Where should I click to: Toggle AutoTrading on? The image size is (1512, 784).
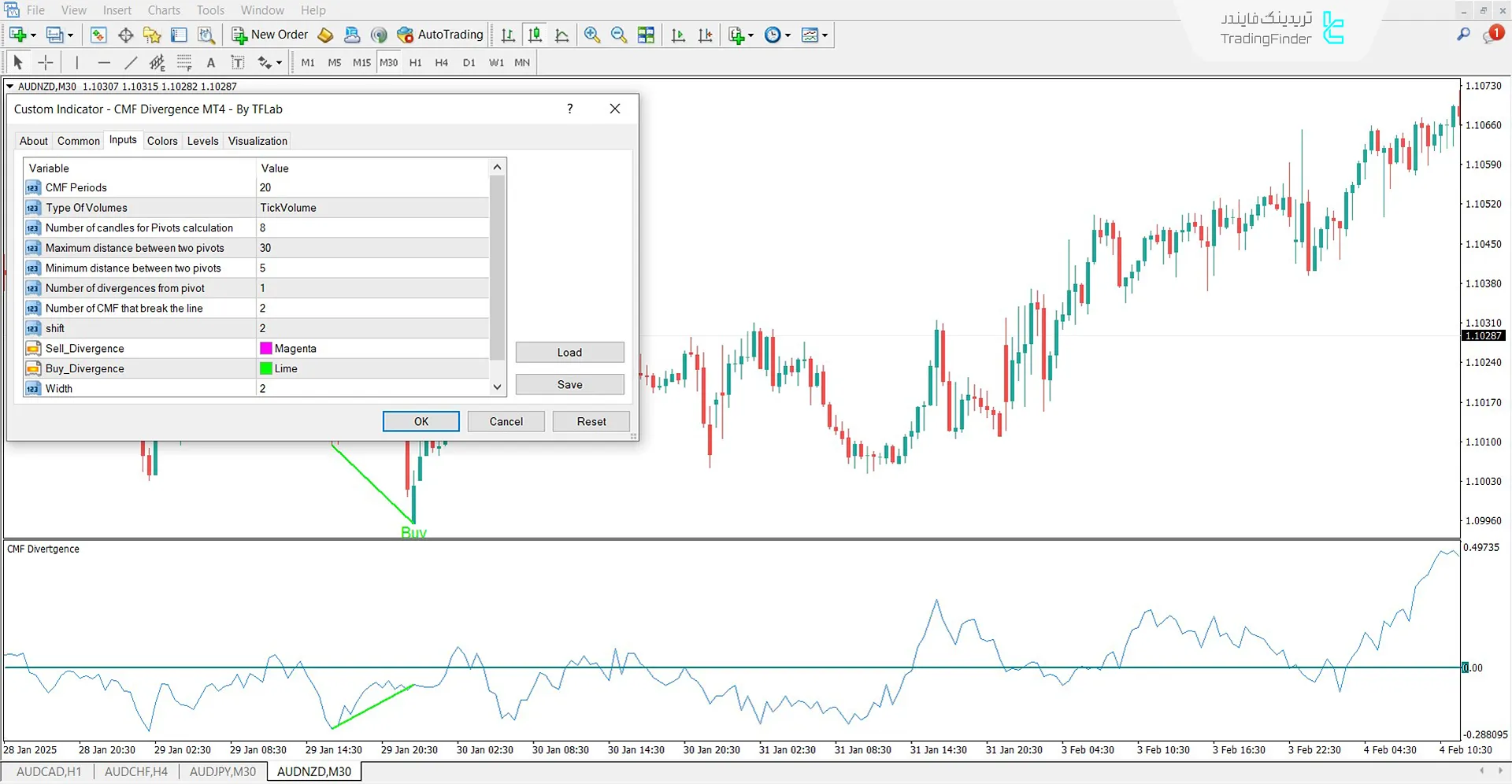[439, 35]
